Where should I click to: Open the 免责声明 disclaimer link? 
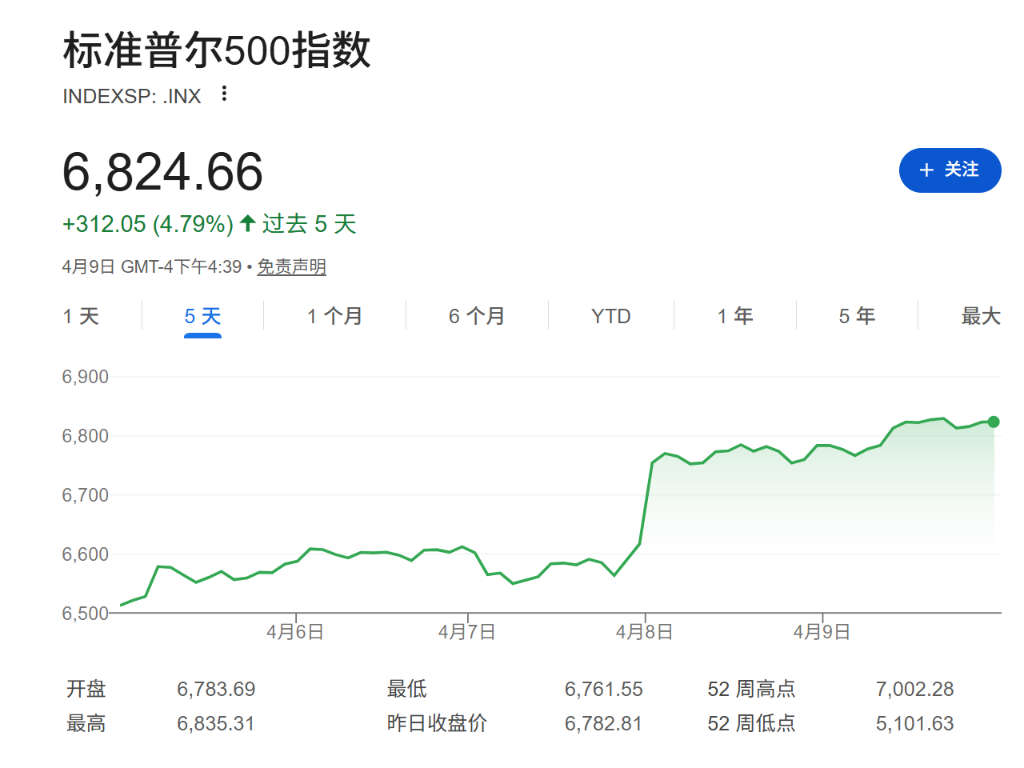(290, 267)
